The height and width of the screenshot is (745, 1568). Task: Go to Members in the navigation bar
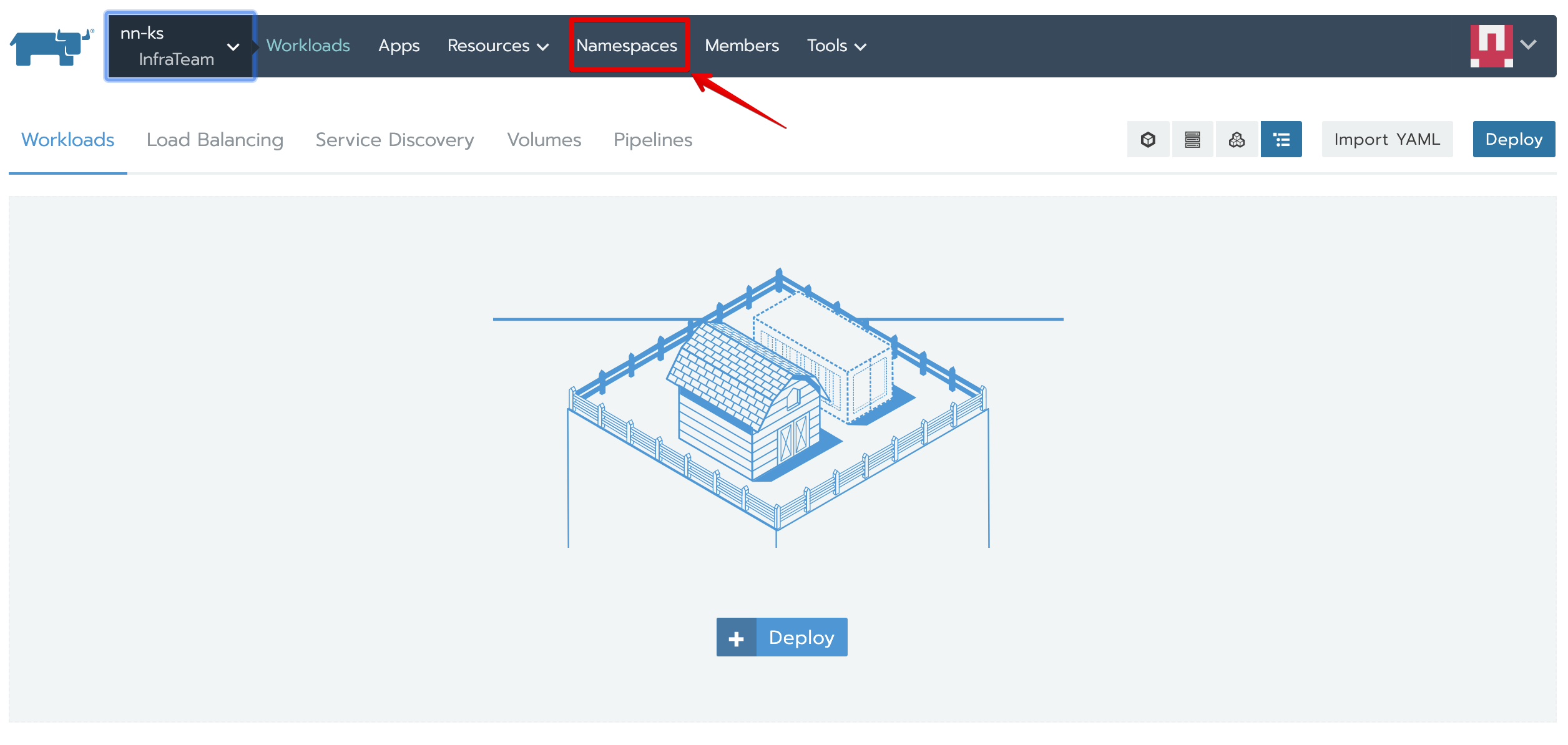click(x=742, y=46)
